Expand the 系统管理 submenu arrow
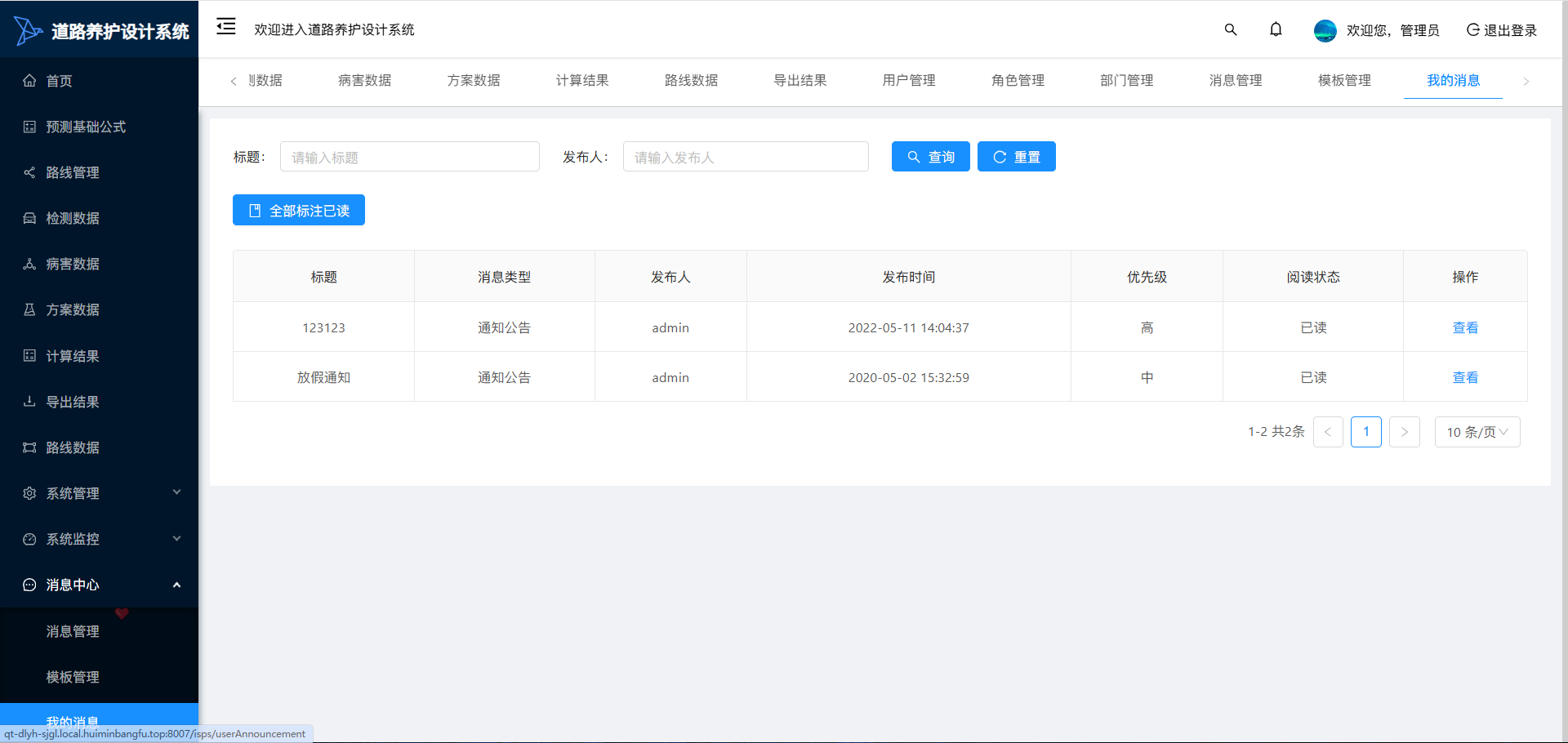 point(176,492)
